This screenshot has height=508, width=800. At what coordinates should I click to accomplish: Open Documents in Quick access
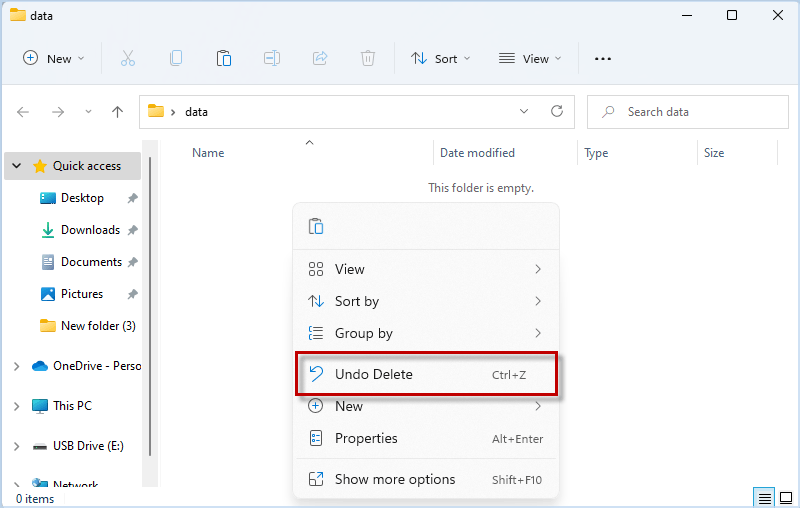[91, 262]
